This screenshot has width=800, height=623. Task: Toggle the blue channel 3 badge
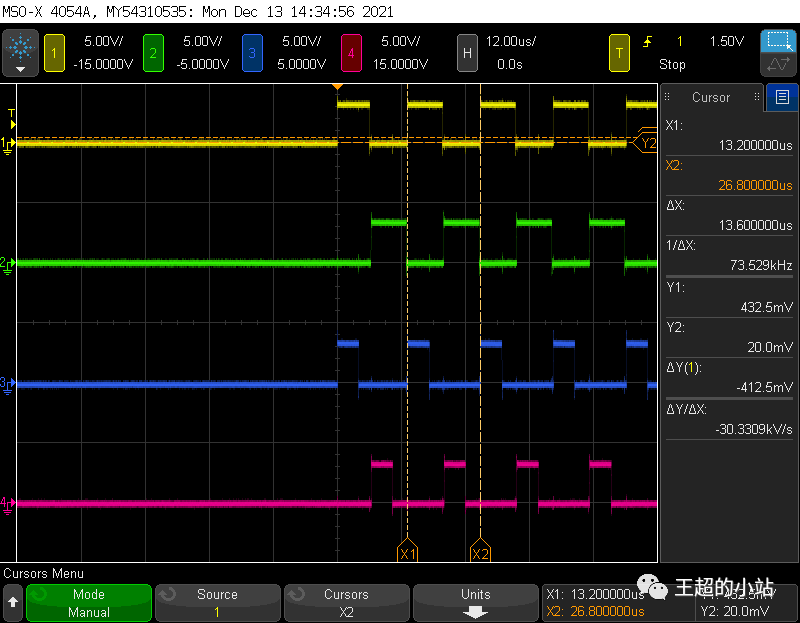click(252, 52)
